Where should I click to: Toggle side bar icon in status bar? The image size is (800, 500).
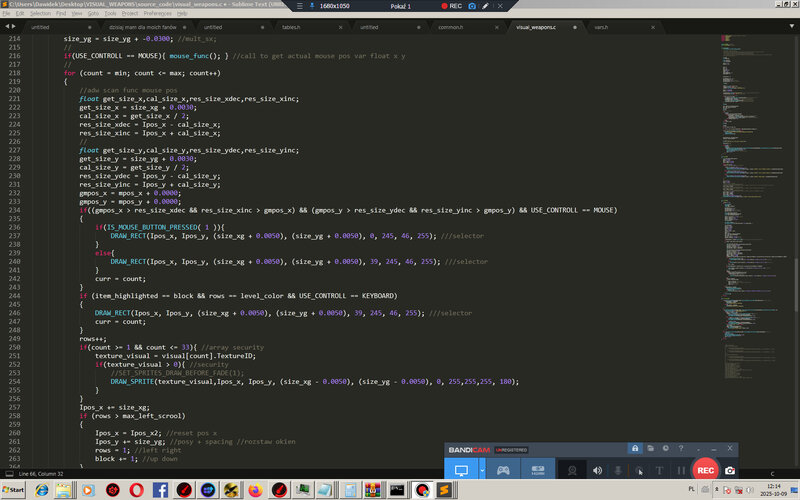coord(7,473)
